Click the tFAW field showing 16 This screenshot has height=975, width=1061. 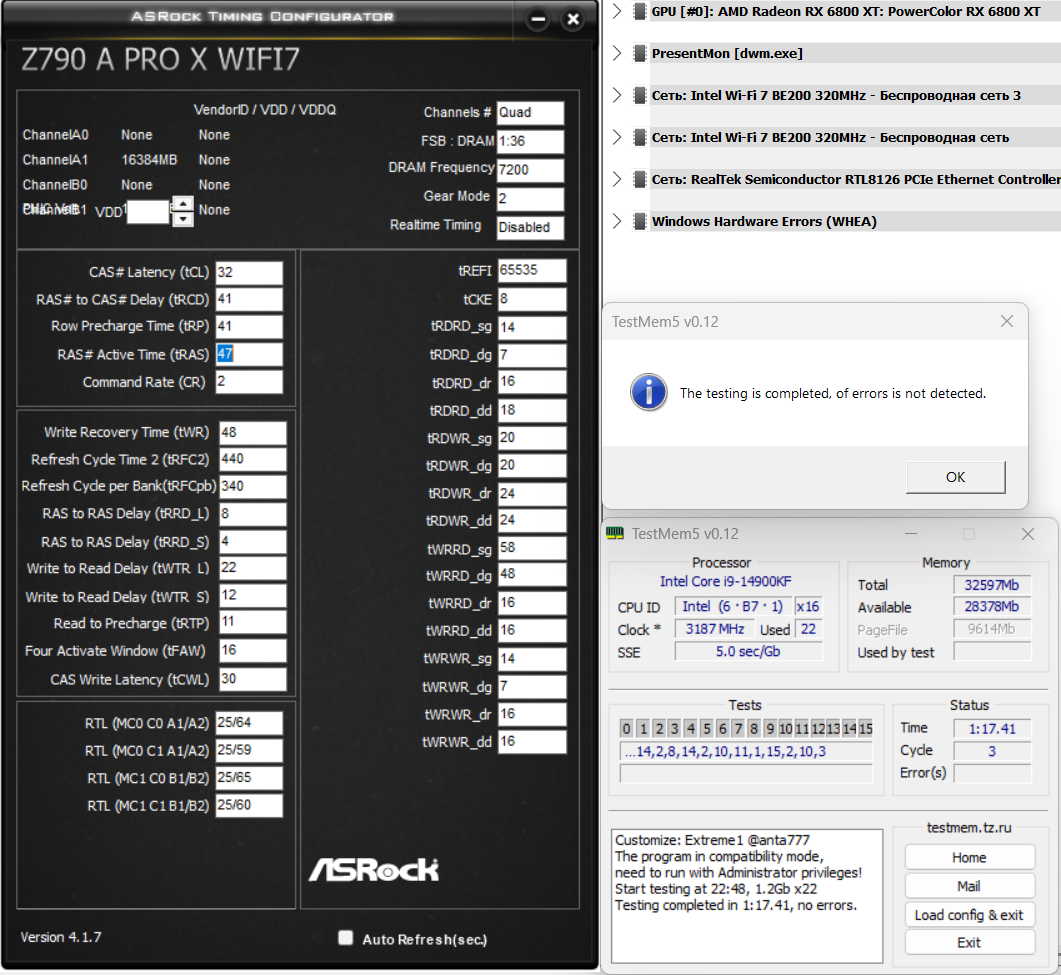252,650
